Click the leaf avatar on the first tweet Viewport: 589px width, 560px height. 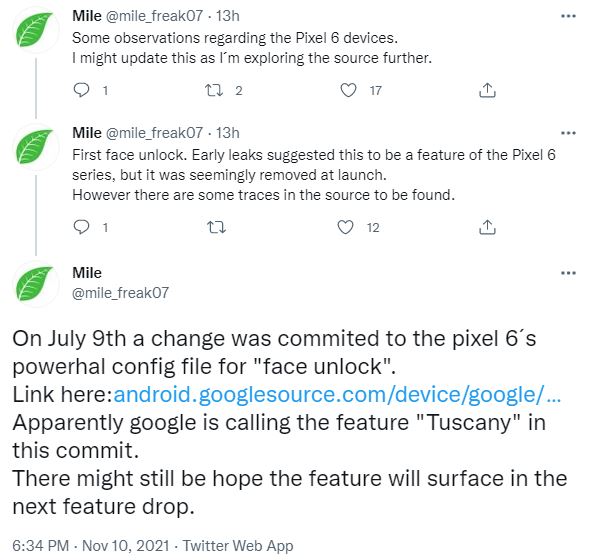[35, 29]
